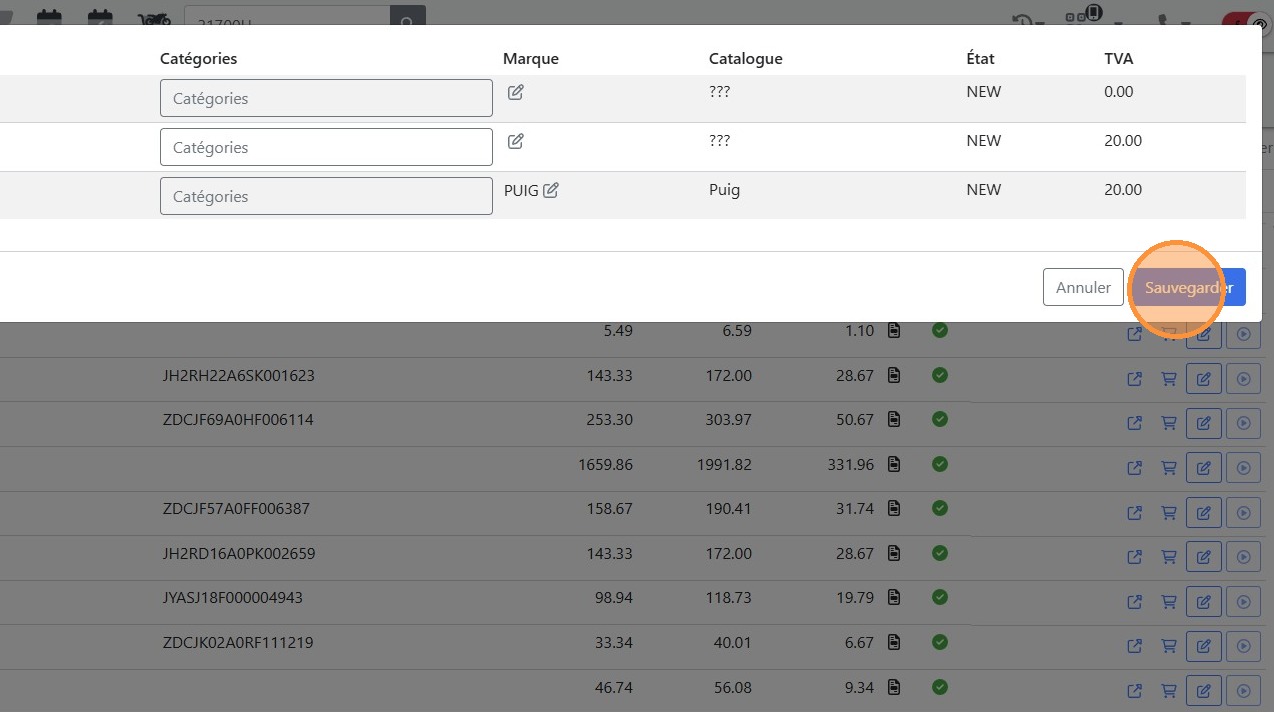Viewport: 1274px width, 712px height.
Task: Edit the row with total 1991.82
Action: 1204,468
